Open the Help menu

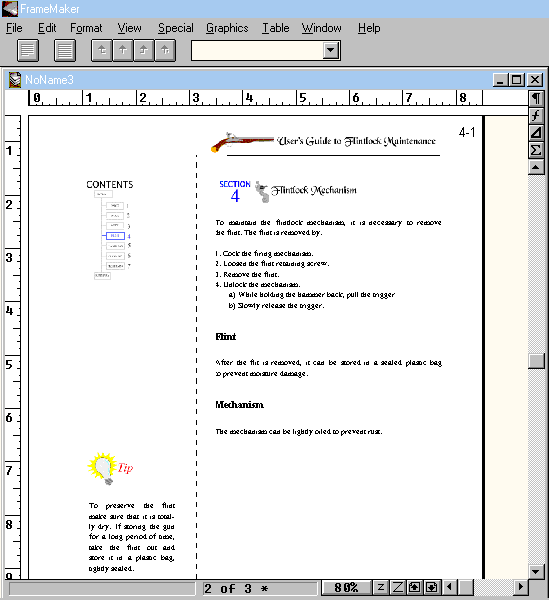pyautogui.click(x=369, y=28)
